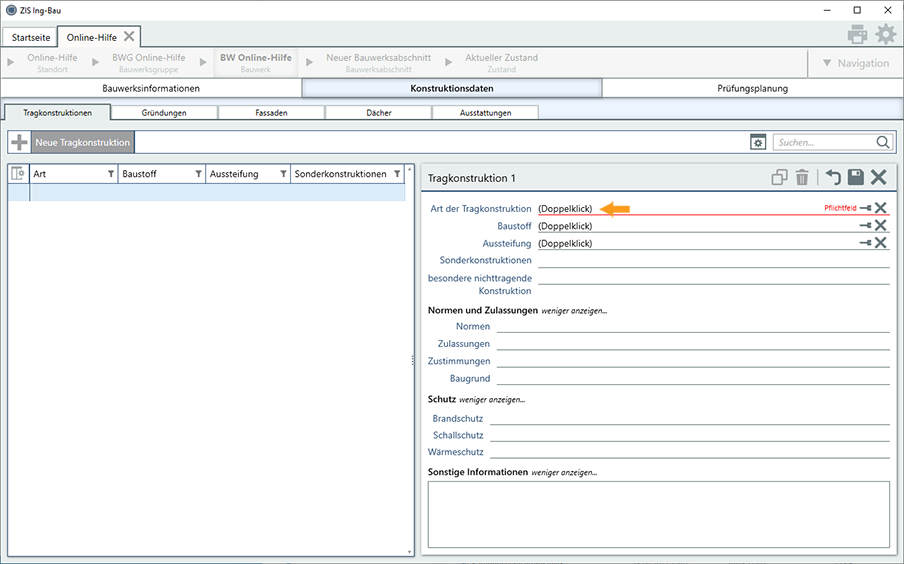Click the column chooser icon in table header
The width and height of the screenshot is (904, 564).
pos(18,174)
